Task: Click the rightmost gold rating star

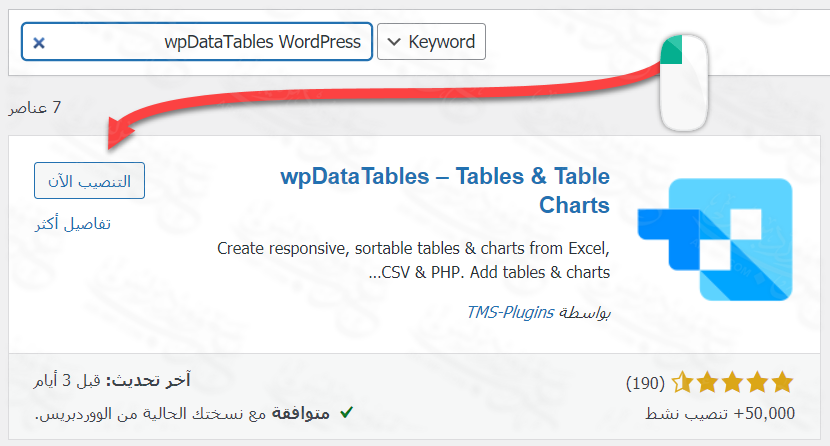Action: 782,382
